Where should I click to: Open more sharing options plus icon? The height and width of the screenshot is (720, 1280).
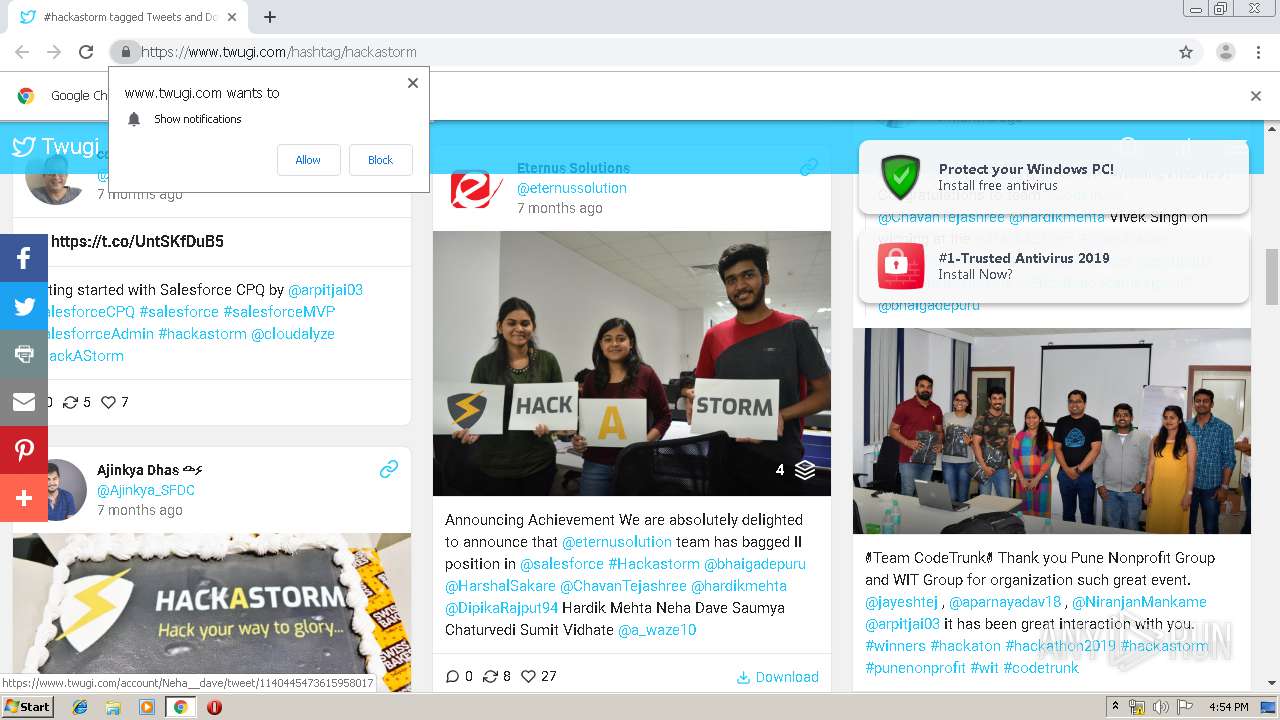pos(24,498)
